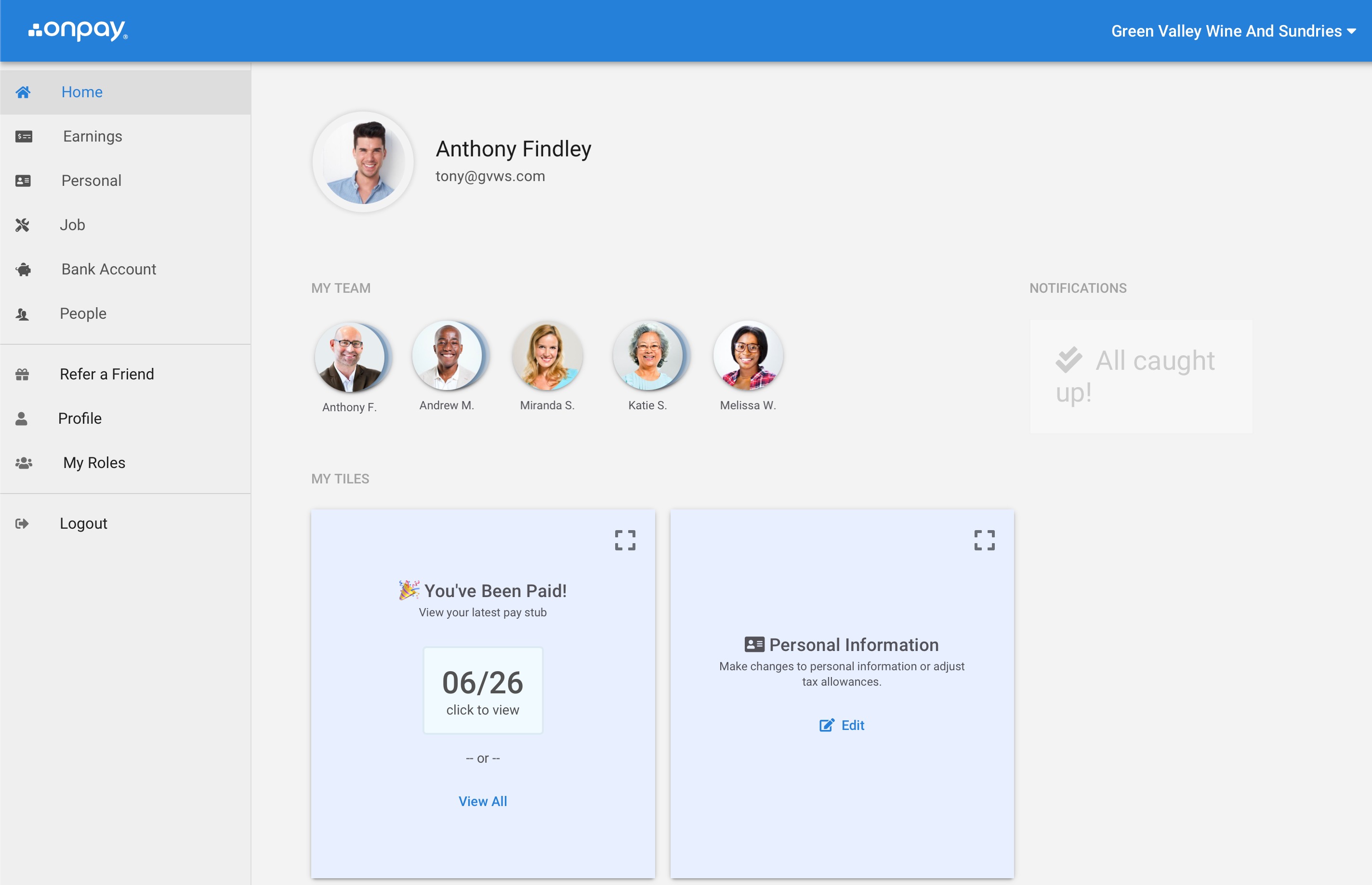Click the My Roles group icon

click(24, 463)
